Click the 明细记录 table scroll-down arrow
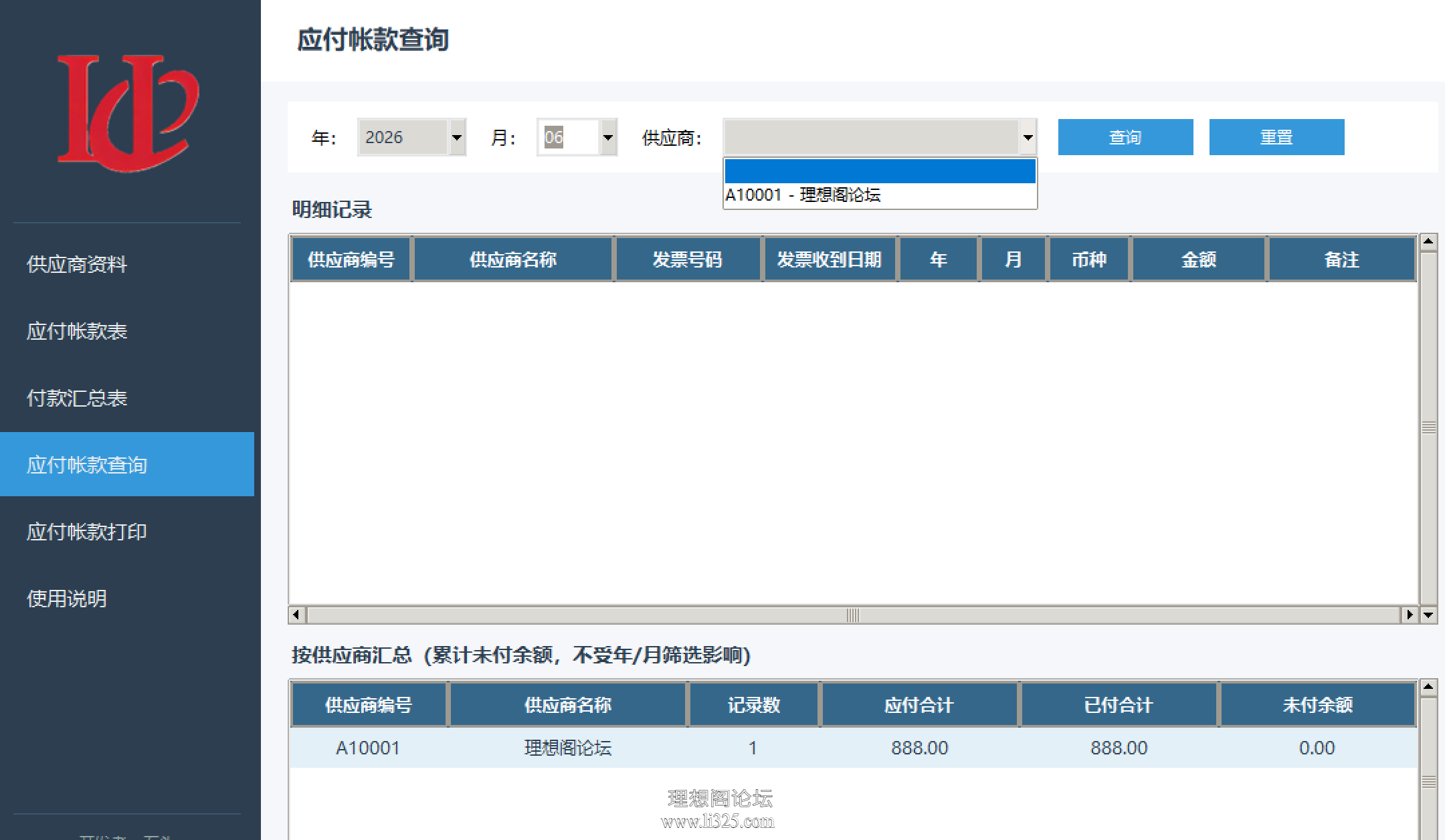Screen dimensions: 1445x840 pos(1428,615)
